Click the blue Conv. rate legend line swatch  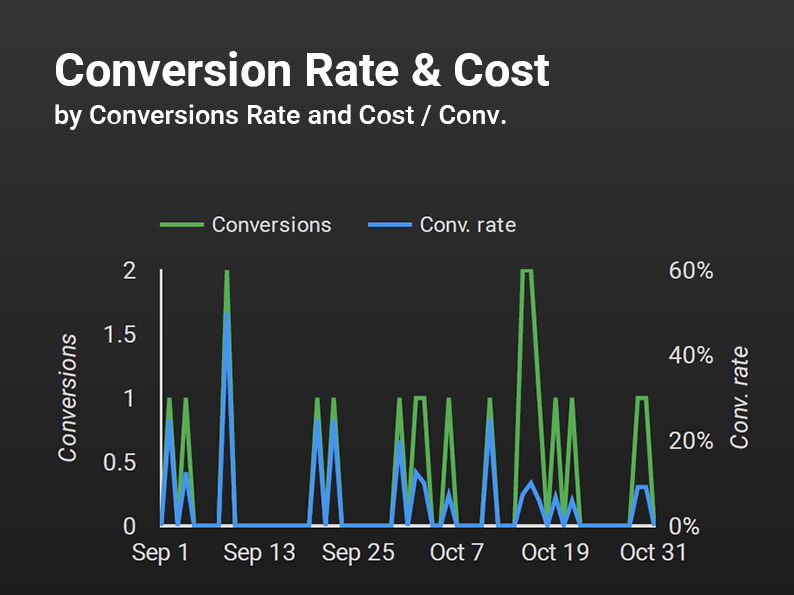tap(388, 225)
